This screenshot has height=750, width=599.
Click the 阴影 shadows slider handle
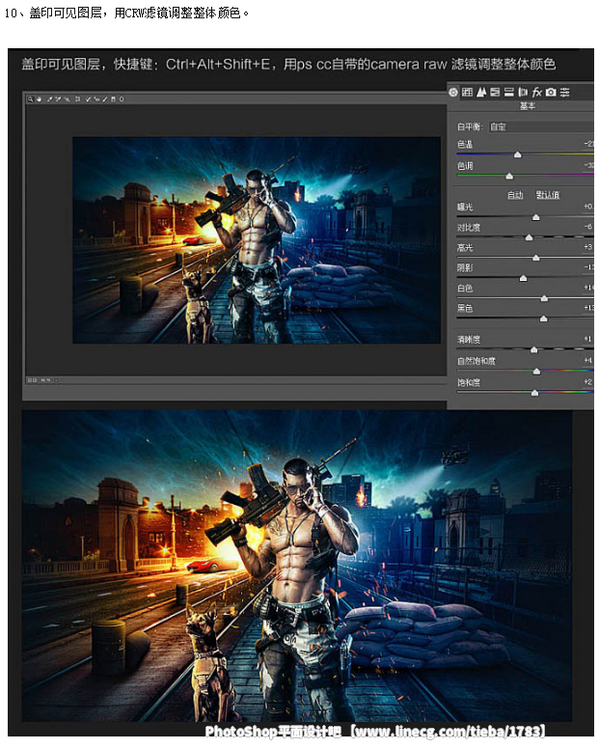[x=523, y=278]
